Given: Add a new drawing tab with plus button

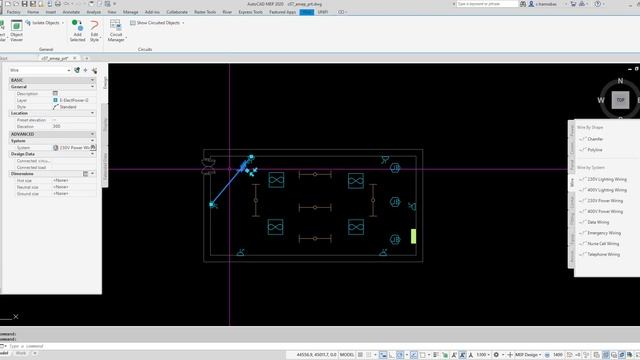Looking at the screenshot, I should pos(87,58).
